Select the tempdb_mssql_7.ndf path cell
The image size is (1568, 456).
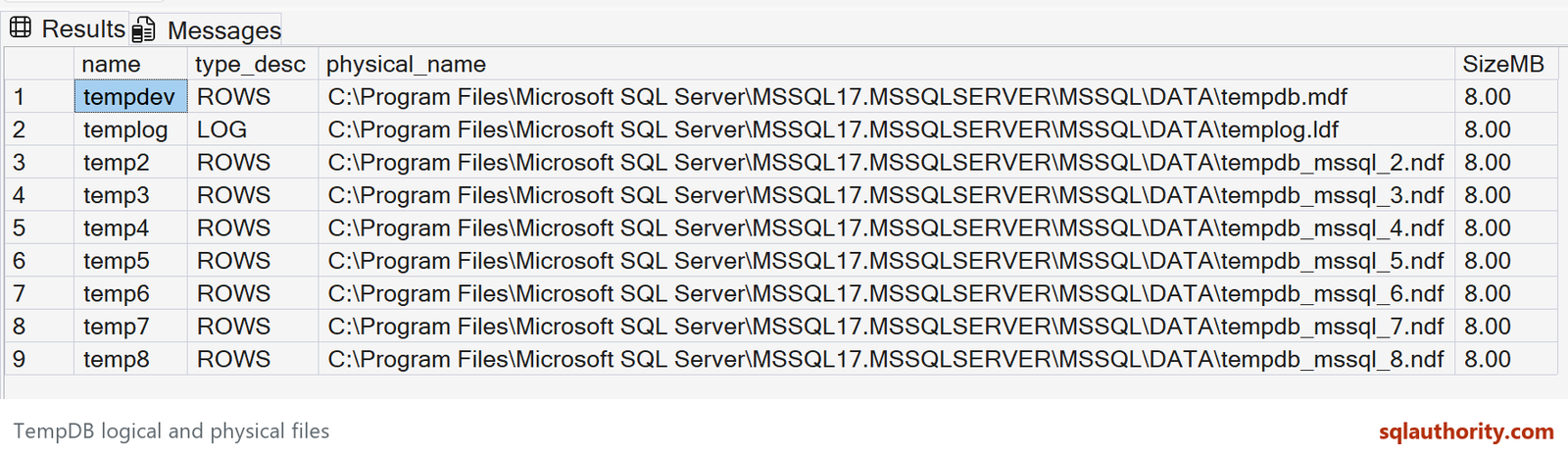[x=886, y=326]
